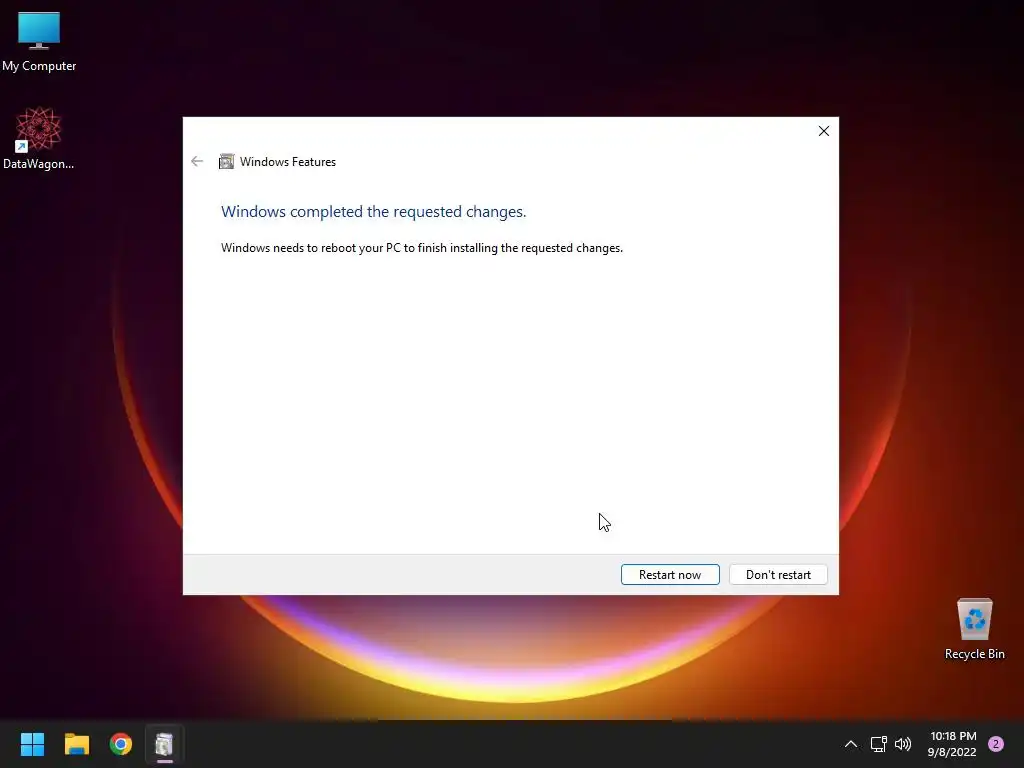Click the Restart now button

[670, 575]
